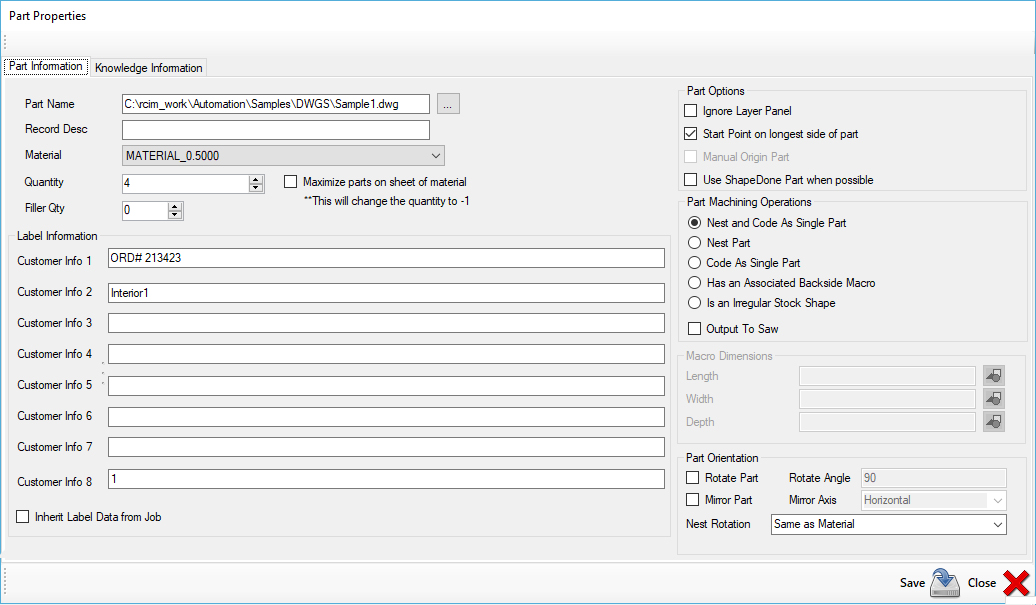Click the pick icon beside Width field
Screen dimensions: 1036x605
click(993, 399)
